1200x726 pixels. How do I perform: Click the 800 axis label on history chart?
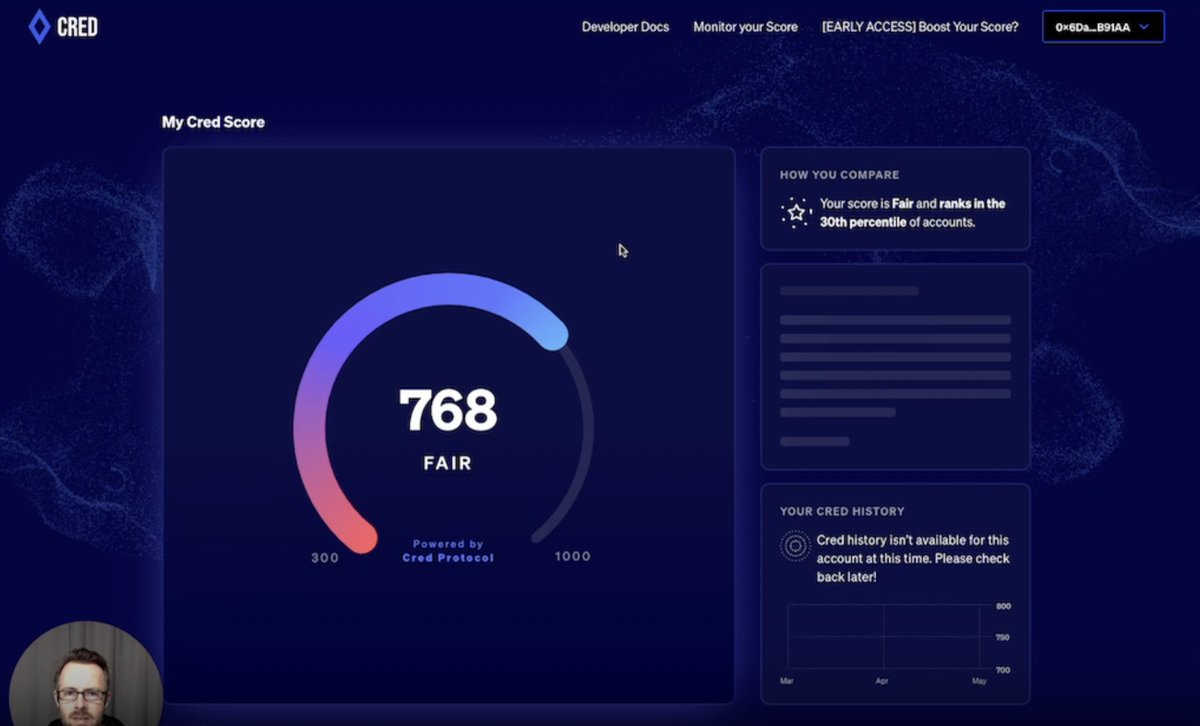tap(1003, 606)
